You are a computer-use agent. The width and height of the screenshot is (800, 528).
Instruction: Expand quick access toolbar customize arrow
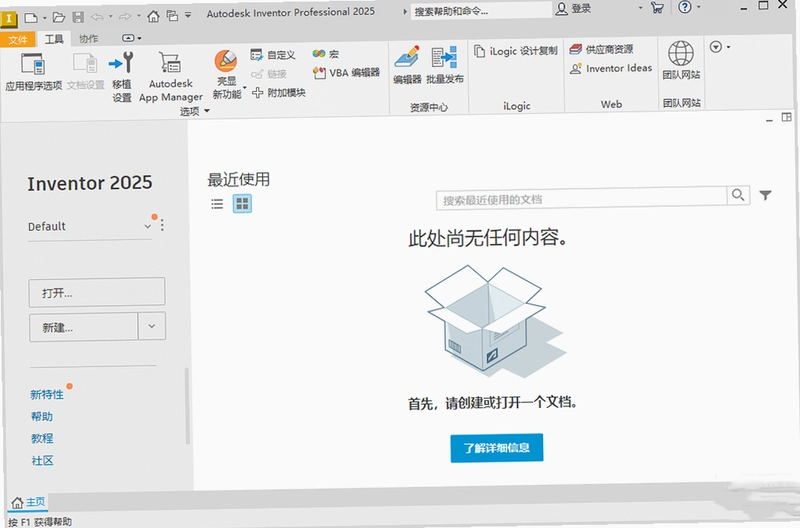[188, 15]
